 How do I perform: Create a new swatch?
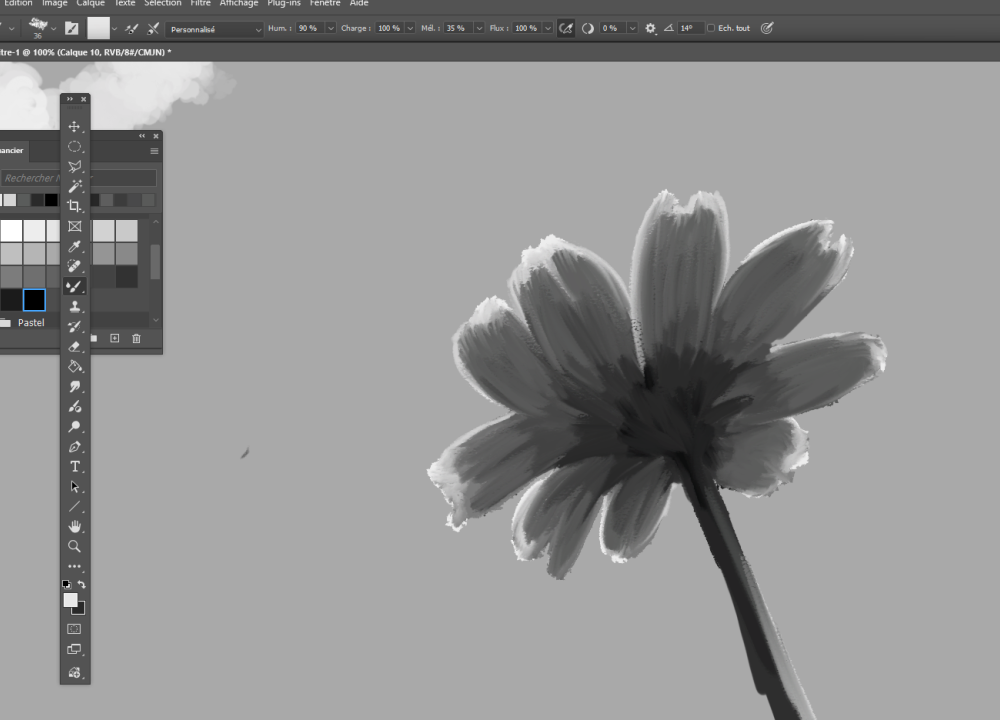pyautogui.click(x=115, y=338)
